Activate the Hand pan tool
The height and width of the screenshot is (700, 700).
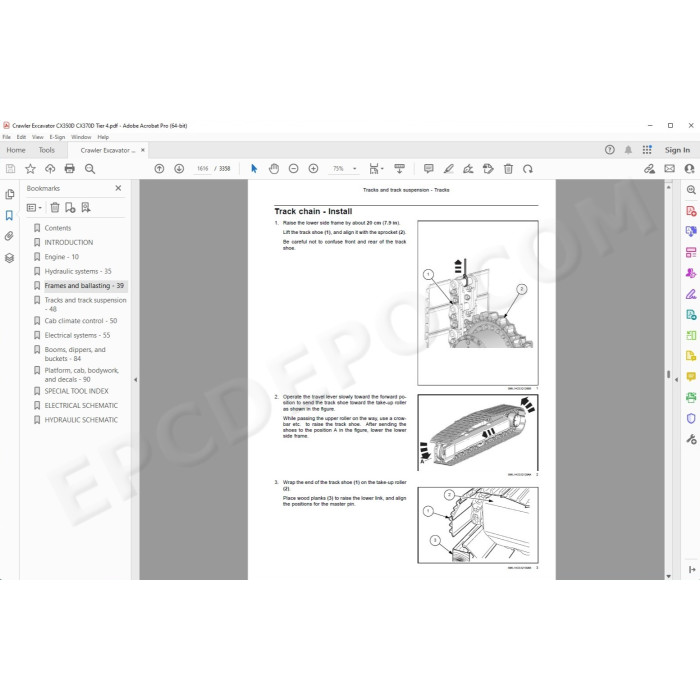[x=274, y=169]
